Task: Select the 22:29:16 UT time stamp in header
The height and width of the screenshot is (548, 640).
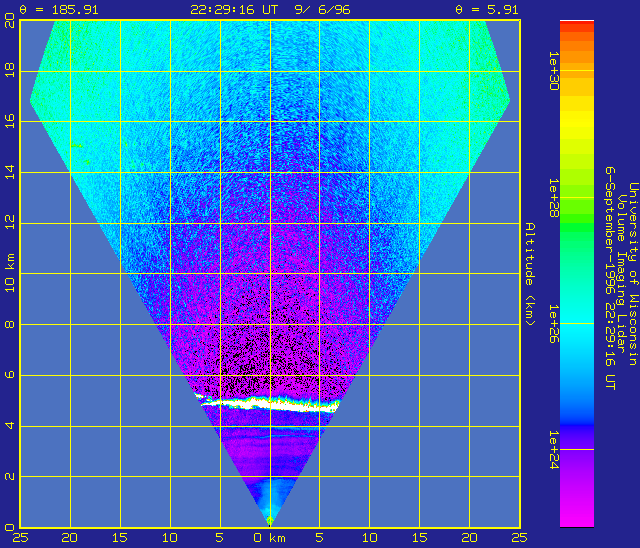Action: coord(234,9)
